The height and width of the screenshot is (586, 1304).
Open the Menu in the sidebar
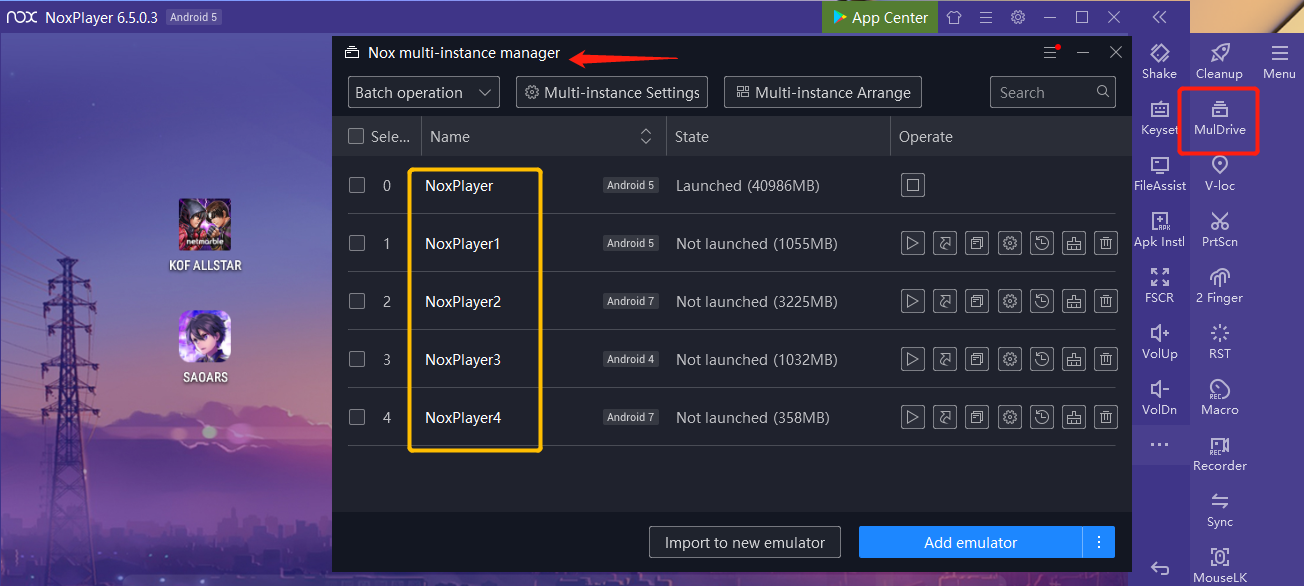tap(1279, 61)
